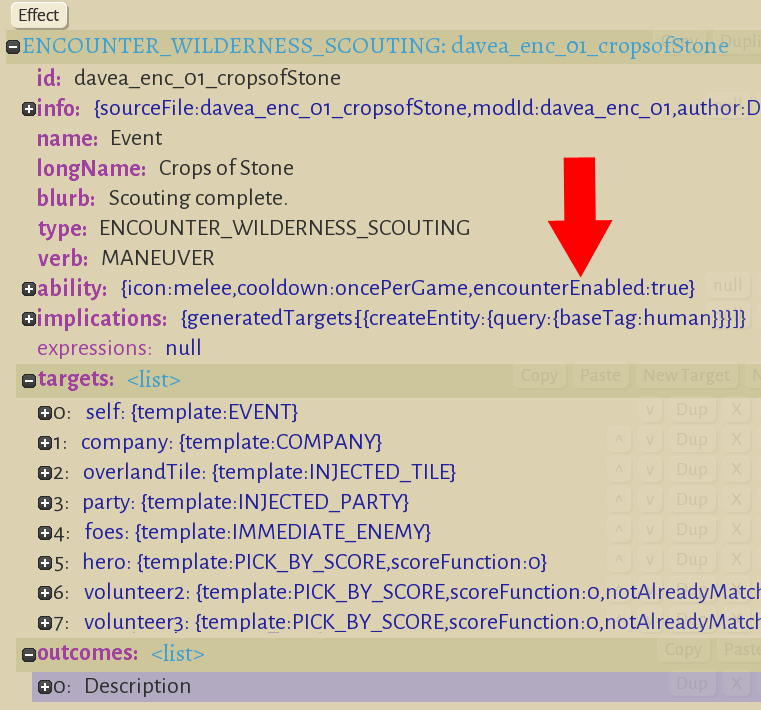The height and width of the screenshot is (710, 761).
Task: Collapse the ENCOUNTER_WILDERNESS_SCOUTING root node
Action: click(x=13, y=47)
